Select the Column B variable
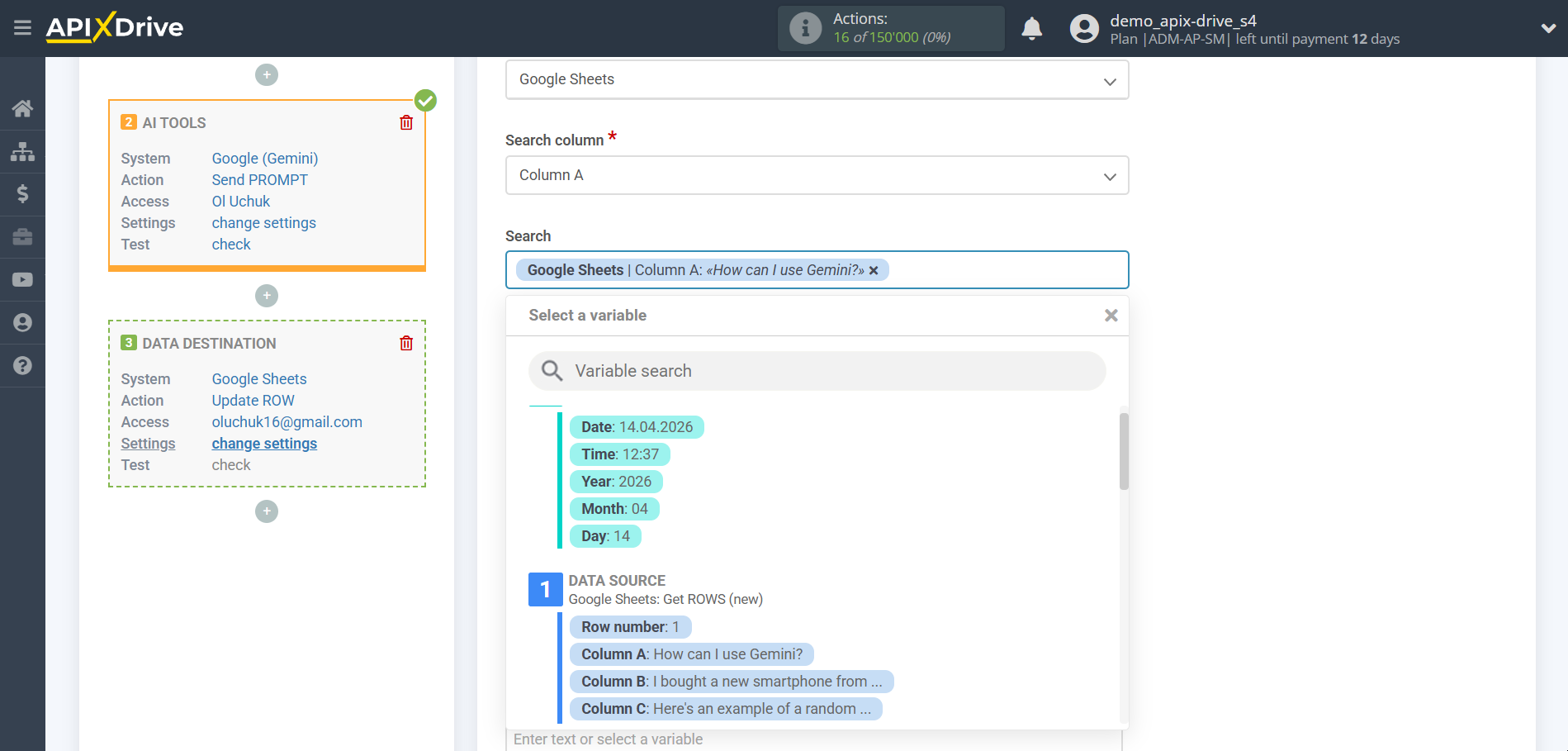The image size is (1568, 751). coord(731,682)
